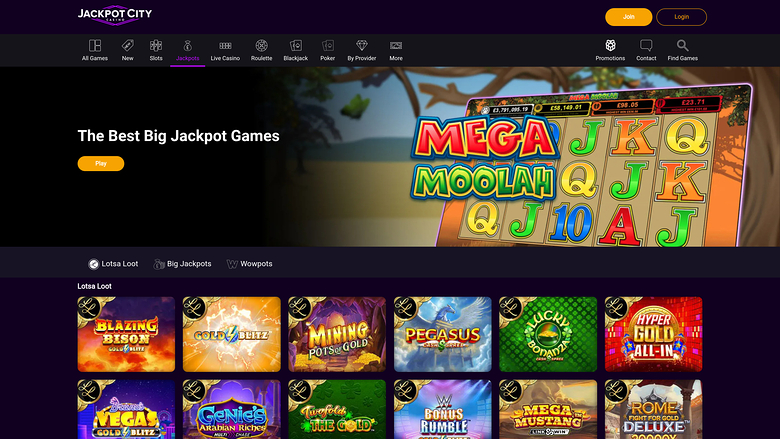Open the Blazing Bison Gold Blitz game
Viewport: 780px width, 439px height.
pyautogui.click(x=126, y=334)
